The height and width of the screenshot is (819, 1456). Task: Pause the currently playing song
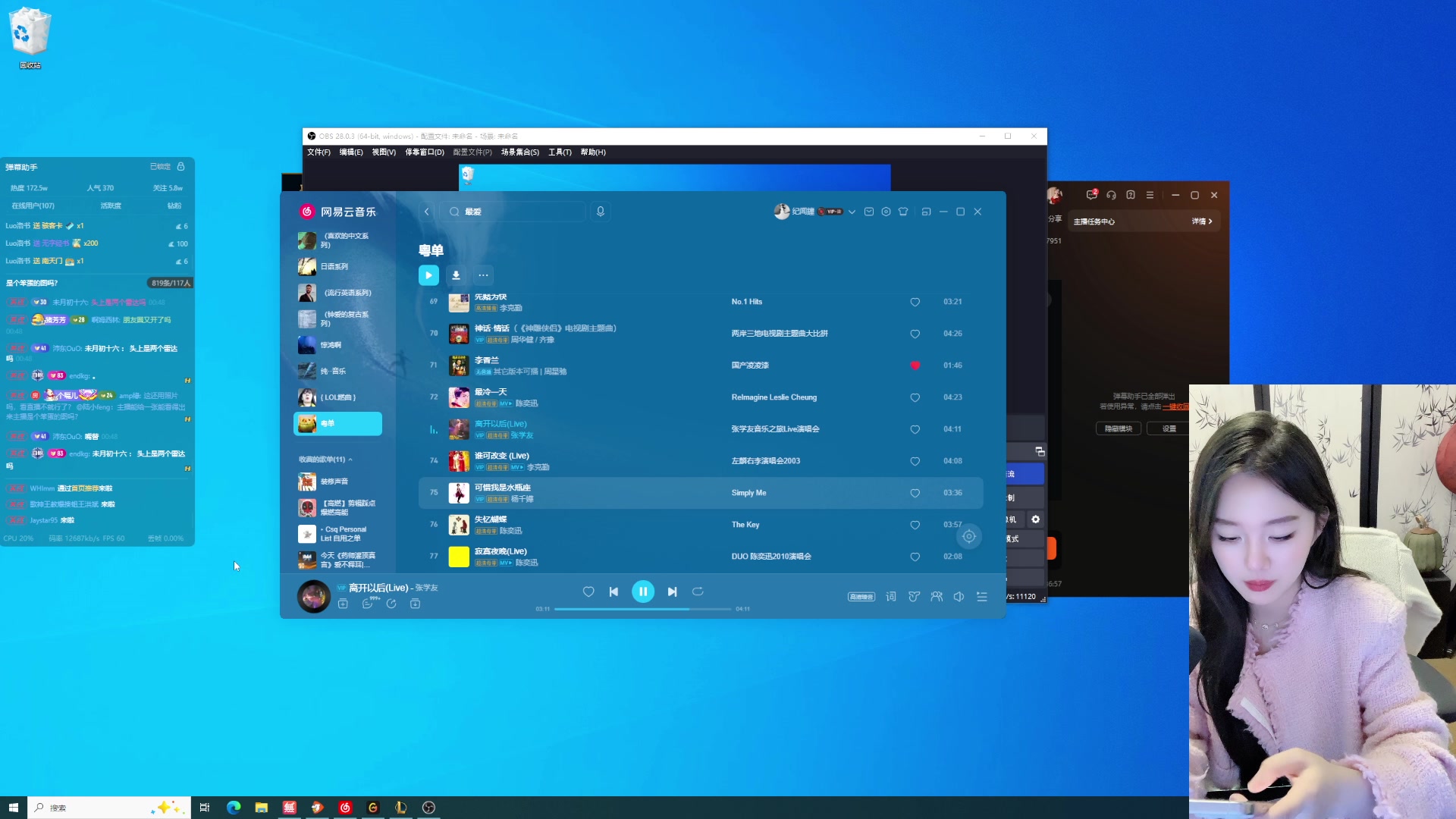coord(643,591)
